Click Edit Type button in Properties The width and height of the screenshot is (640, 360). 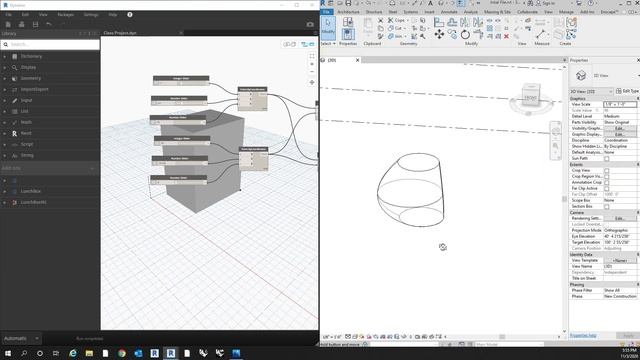point(627,91)
